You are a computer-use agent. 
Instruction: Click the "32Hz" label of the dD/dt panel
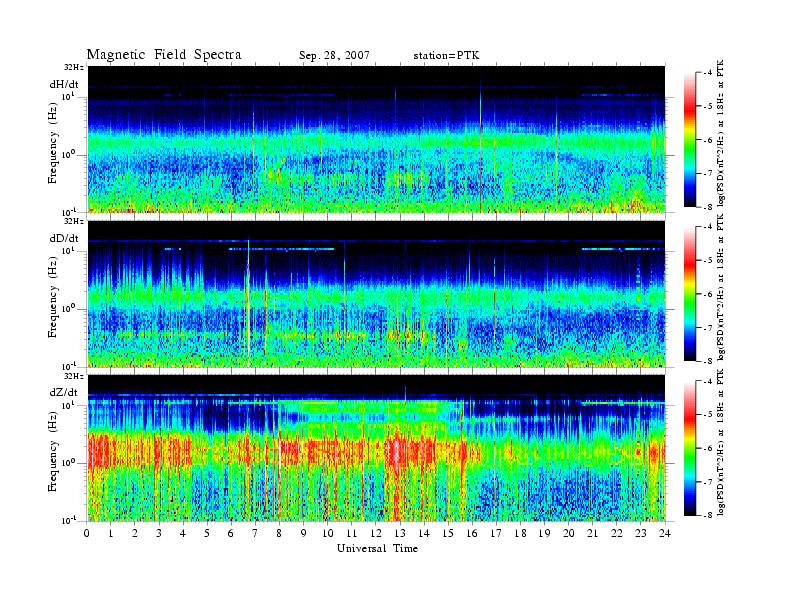74,221
